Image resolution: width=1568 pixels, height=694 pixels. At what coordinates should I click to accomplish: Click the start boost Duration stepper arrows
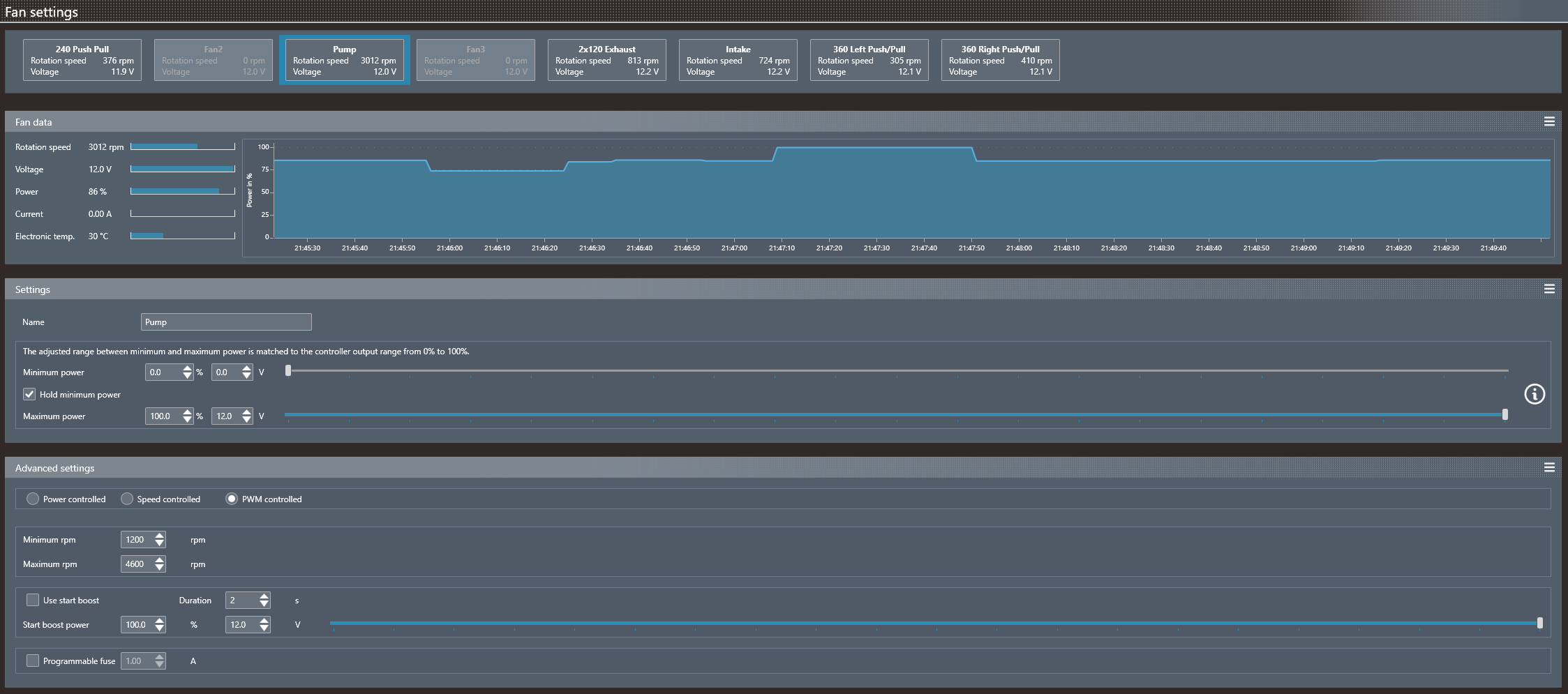pos(264,600)
